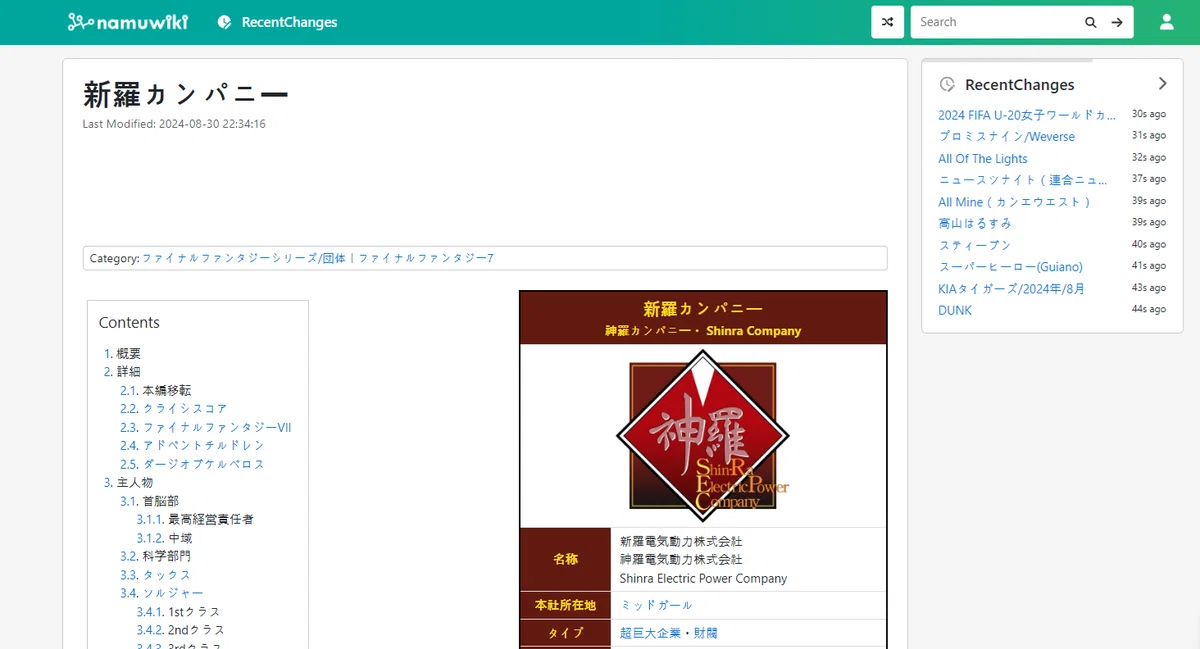Click the Contents heading of the table
Image resolution: width=1200 pixels, height=649 pixels.
point(129,322)
